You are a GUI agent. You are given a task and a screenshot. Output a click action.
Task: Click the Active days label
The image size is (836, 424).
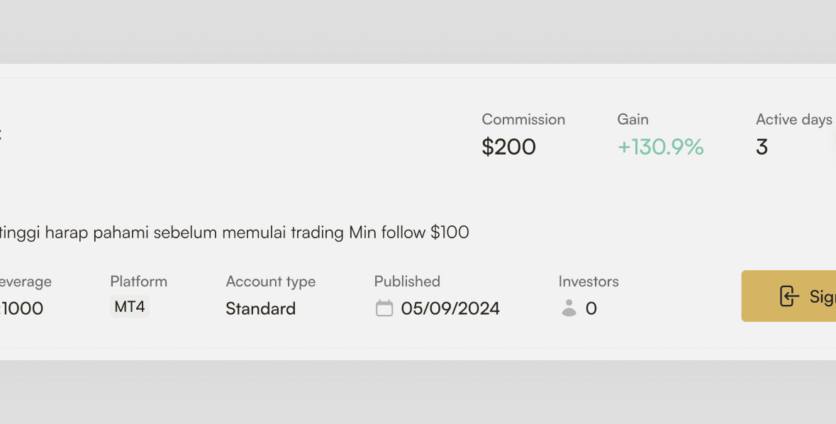coord(794,119)
